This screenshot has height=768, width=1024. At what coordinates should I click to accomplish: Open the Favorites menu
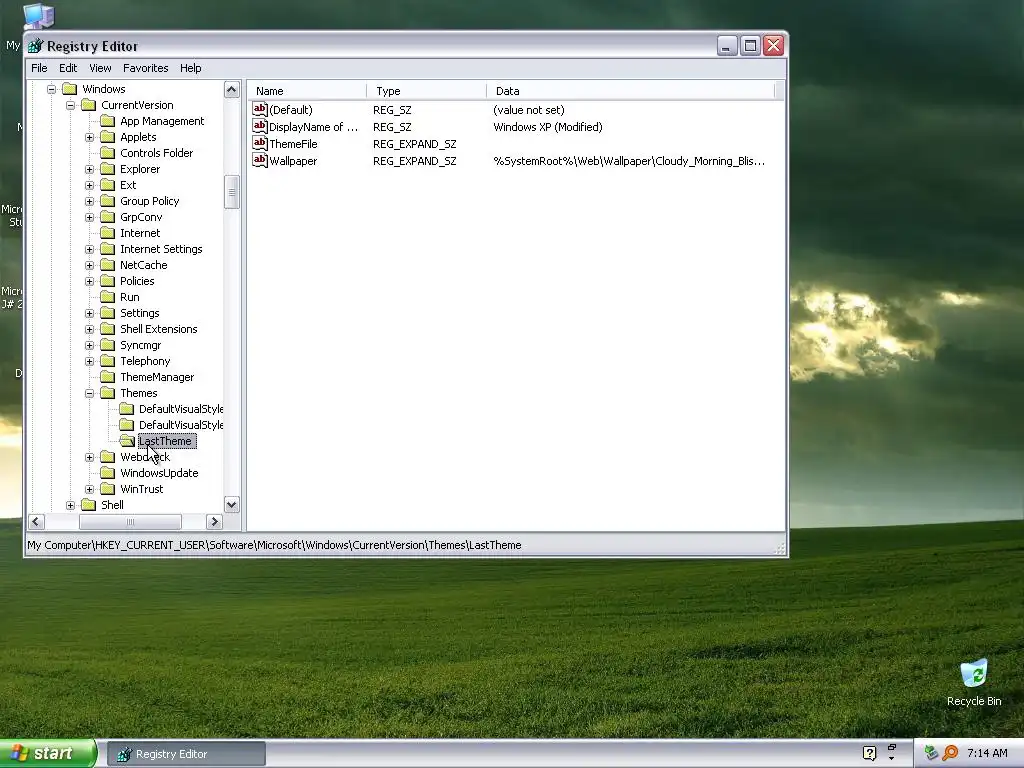146,68
